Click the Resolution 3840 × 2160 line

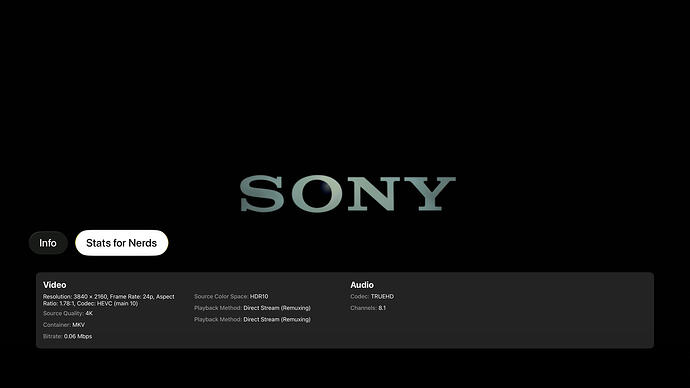109,300
